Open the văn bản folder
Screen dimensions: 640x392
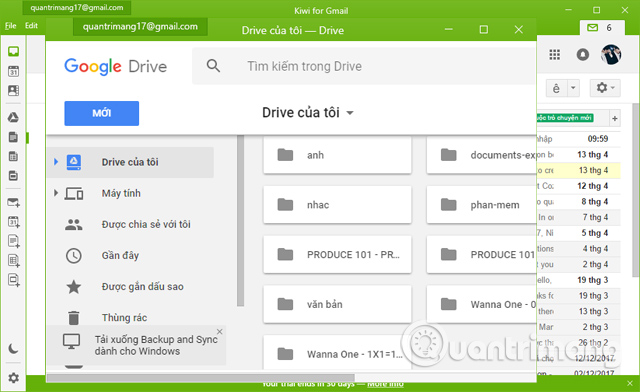tap(337, 305)
